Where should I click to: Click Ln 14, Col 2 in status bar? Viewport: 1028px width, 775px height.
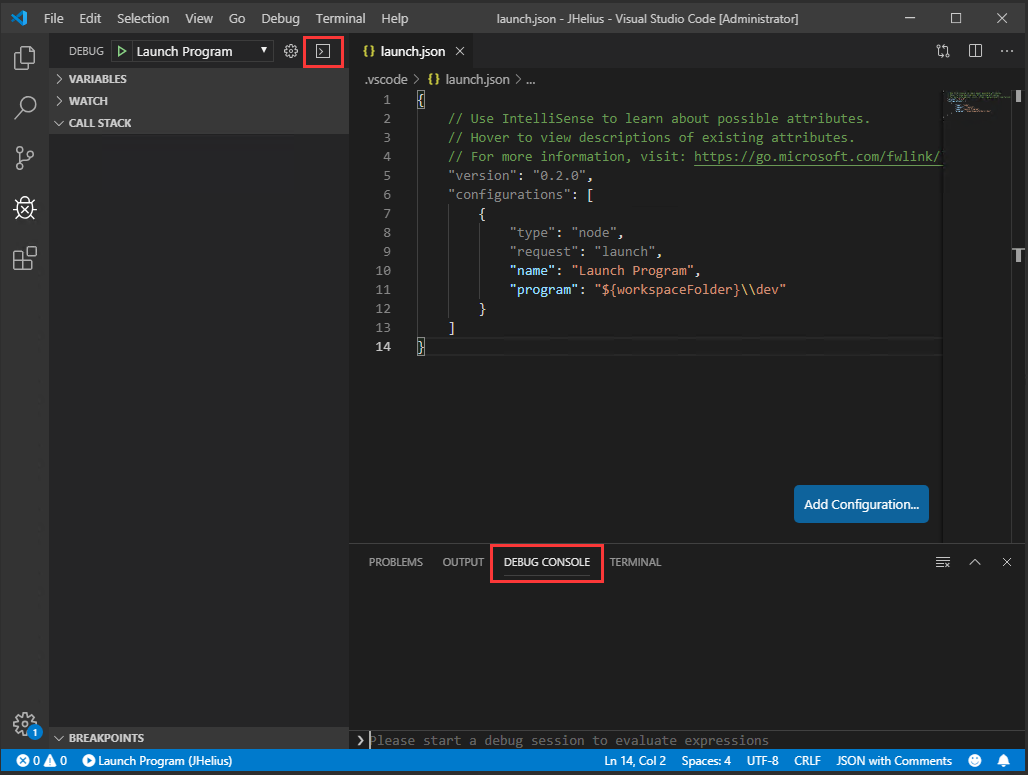(x=635, y=761)
